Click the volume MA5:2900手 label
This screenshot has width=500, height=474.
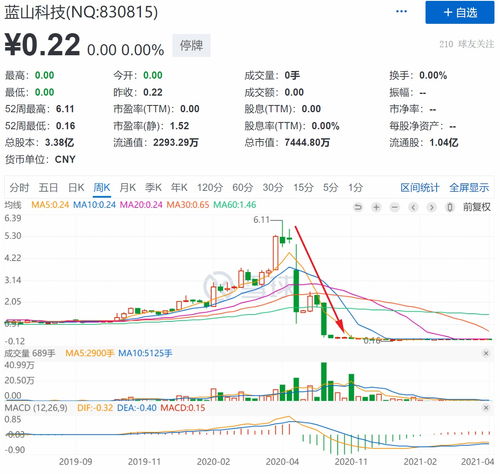pyautogui.click(x=90, y=353)
